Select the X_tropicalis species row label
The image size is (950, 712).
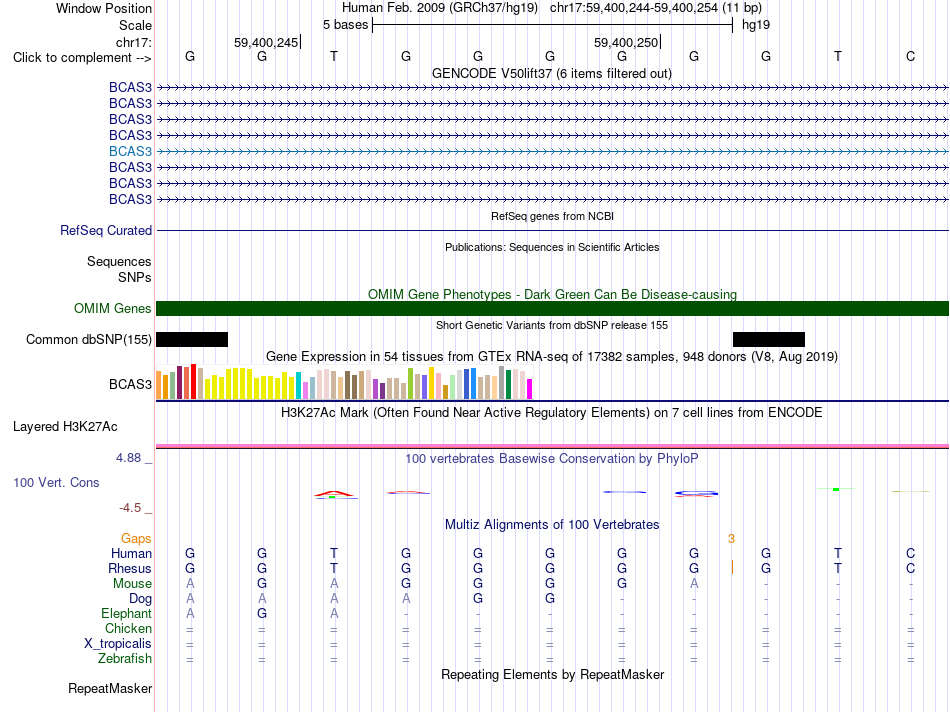pos(118,644)
